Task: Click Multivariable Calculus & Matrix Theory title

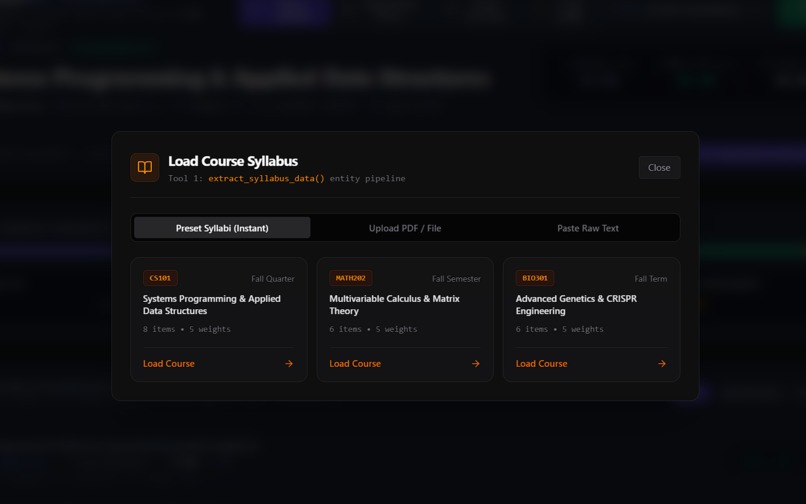Action: pyautogui.click(x=394, y=304)
